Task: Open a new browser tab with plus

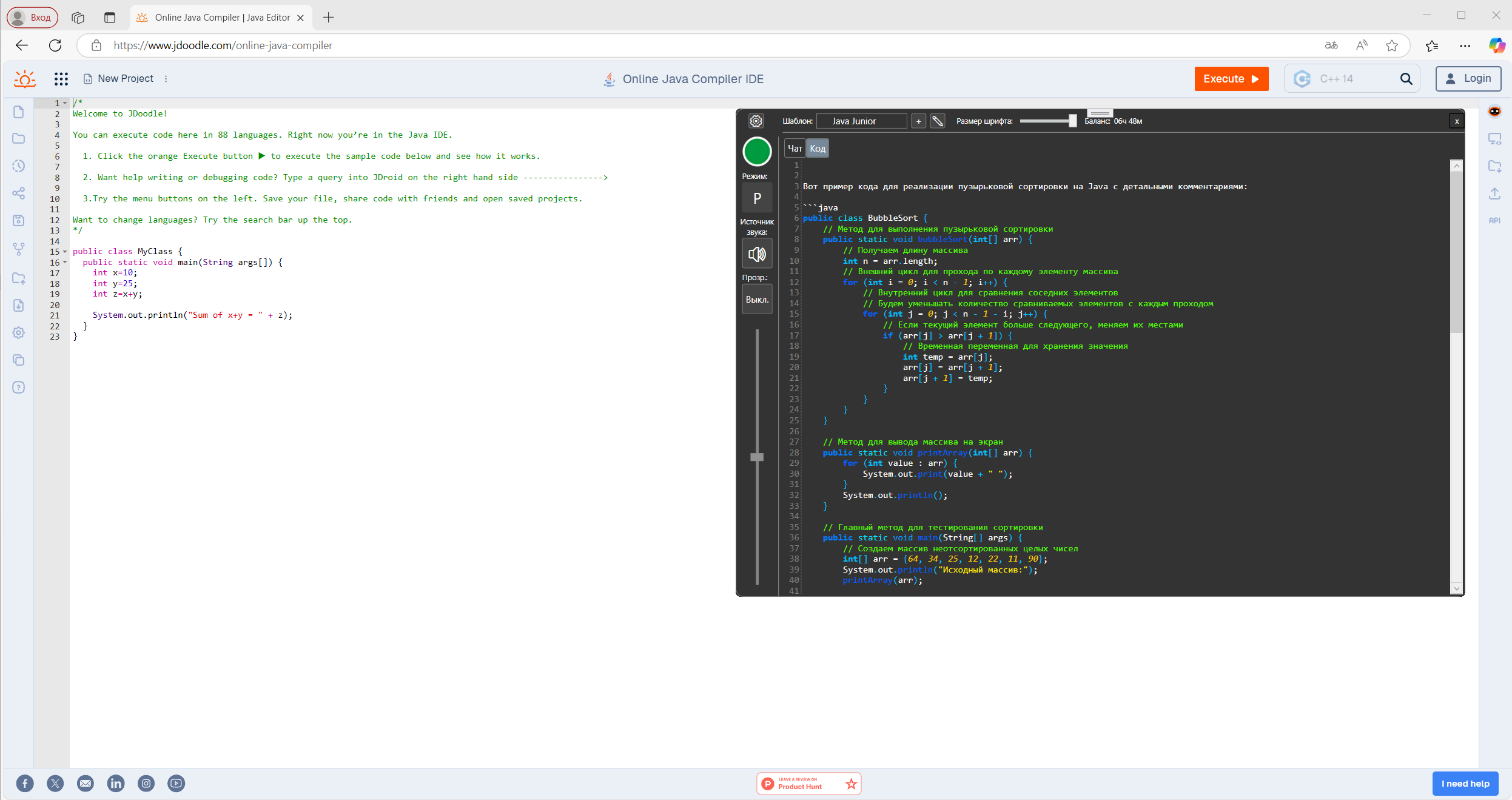Action: click(329, 18)
